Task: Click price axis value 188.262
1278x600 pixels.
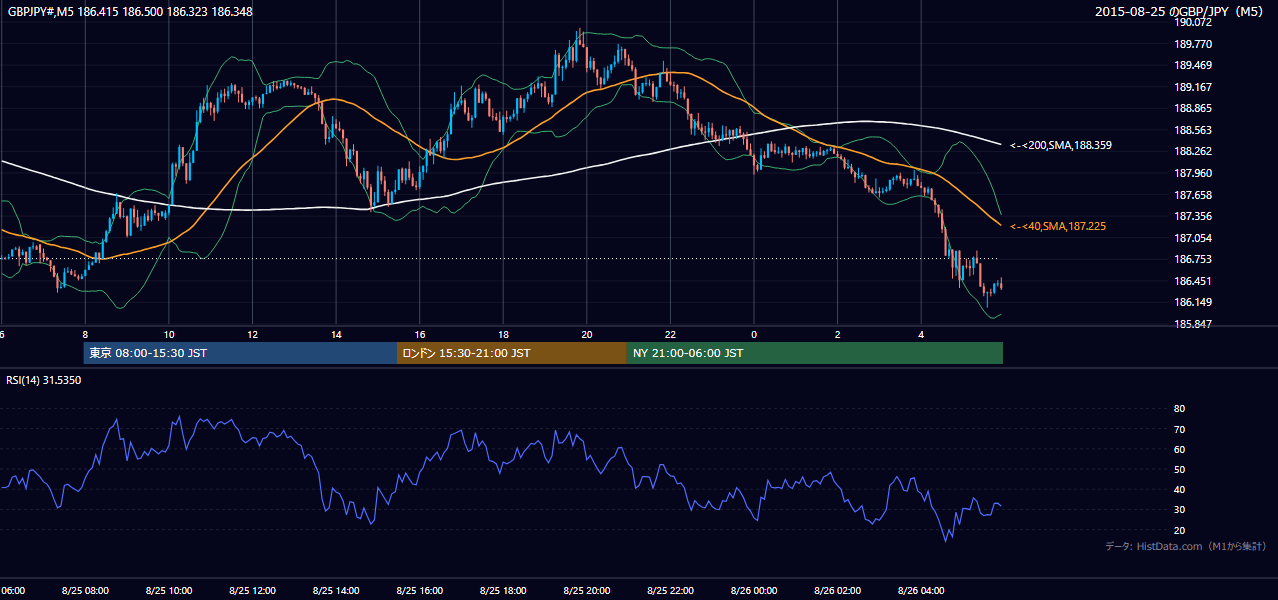Action: click(x=1192, y=152)
